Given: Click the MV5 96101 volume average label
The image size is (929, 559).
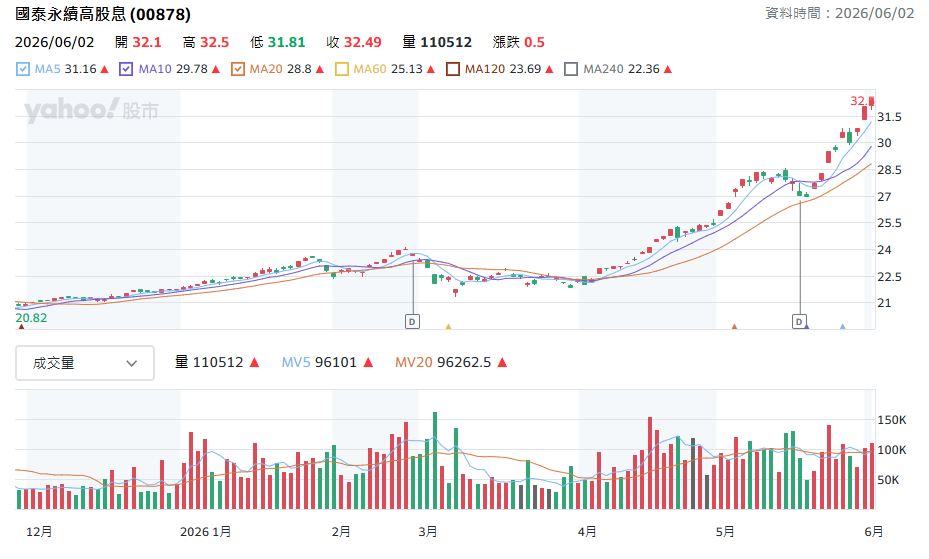Looking at the screenshot, I should tap(319, 362).
